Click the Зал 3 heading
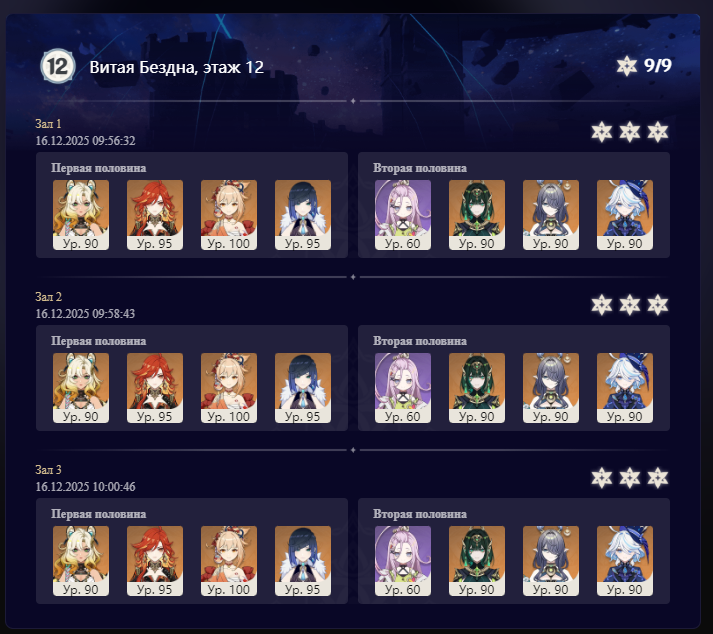 (48, 470)
